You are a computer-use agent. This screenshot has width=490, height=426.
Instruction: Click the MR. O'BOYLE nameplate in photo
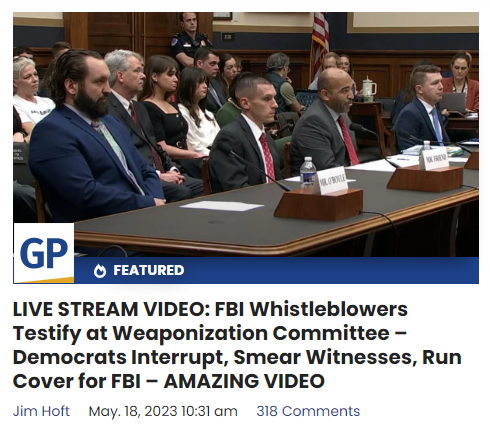click(x=333, y=181)
